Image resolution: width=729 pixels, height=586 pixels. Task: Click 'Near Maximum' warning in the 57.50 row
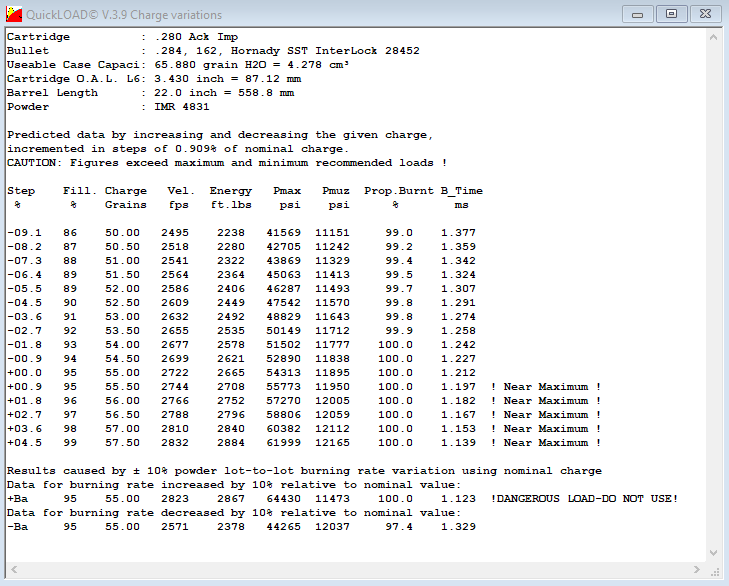[546, 443]
